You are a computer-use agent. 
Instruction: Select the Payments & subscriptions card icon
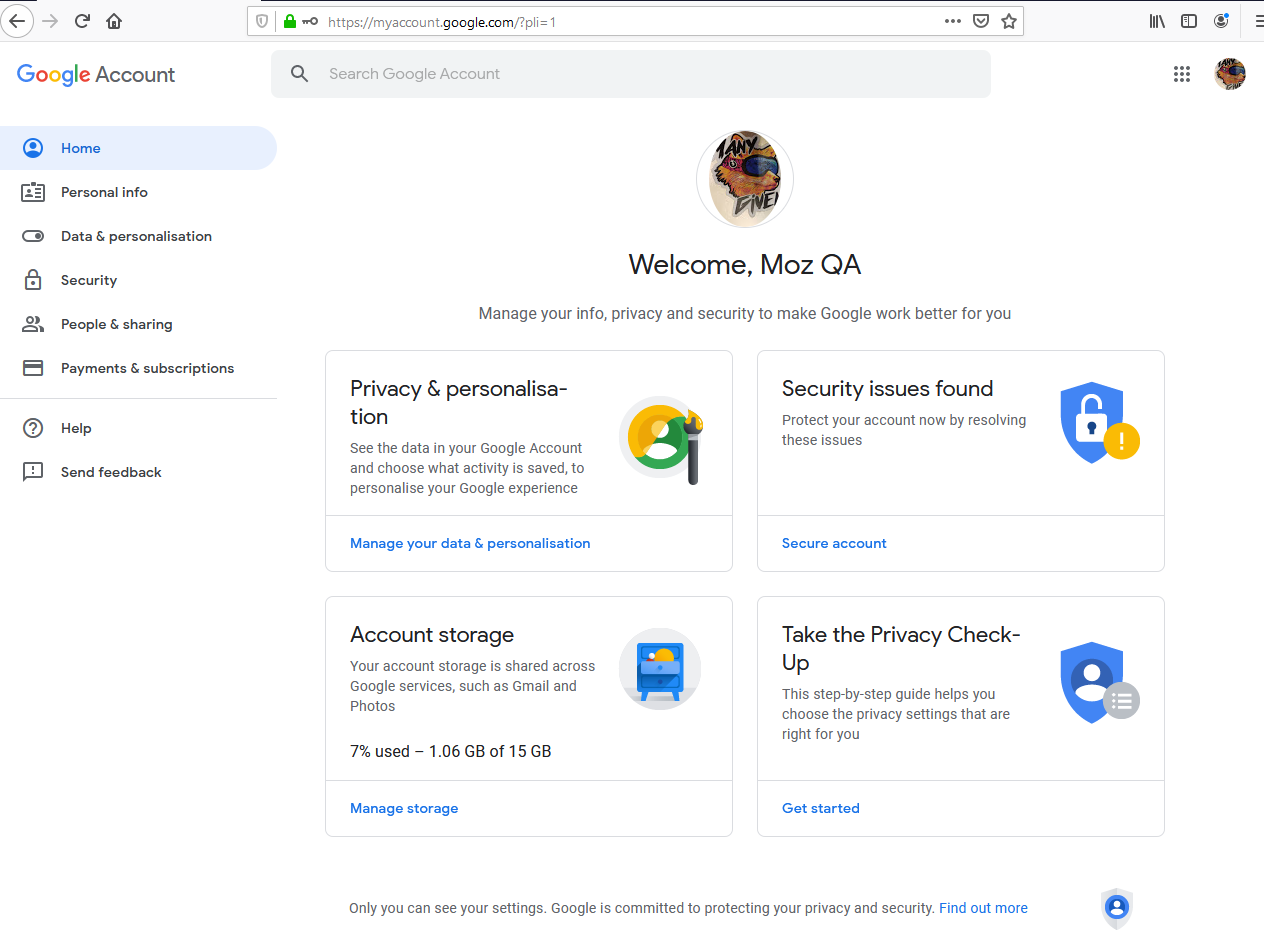[x=33, y=368]
